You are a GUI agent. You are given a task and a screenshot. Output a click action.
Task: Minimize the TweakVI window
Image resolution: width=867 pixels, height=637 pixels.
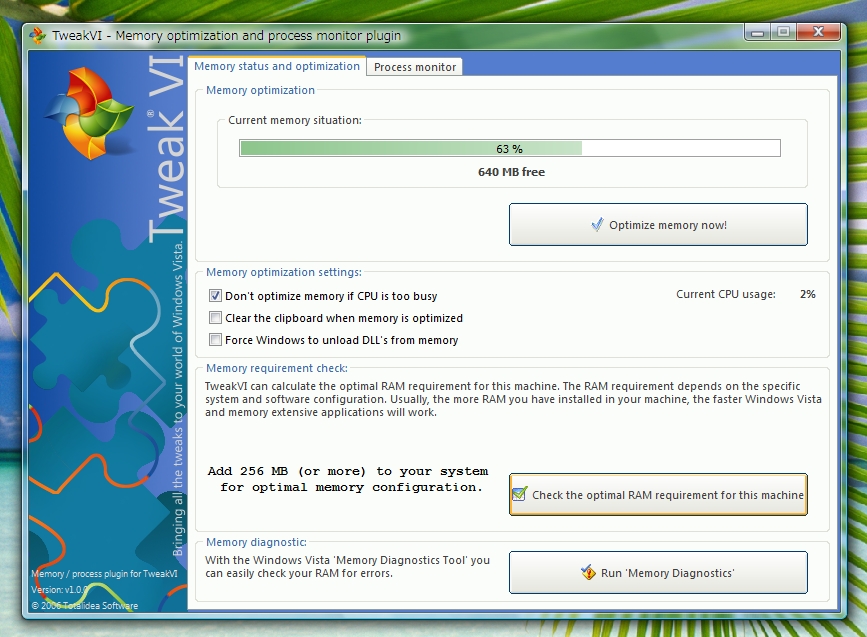click(x=758, y=33)
